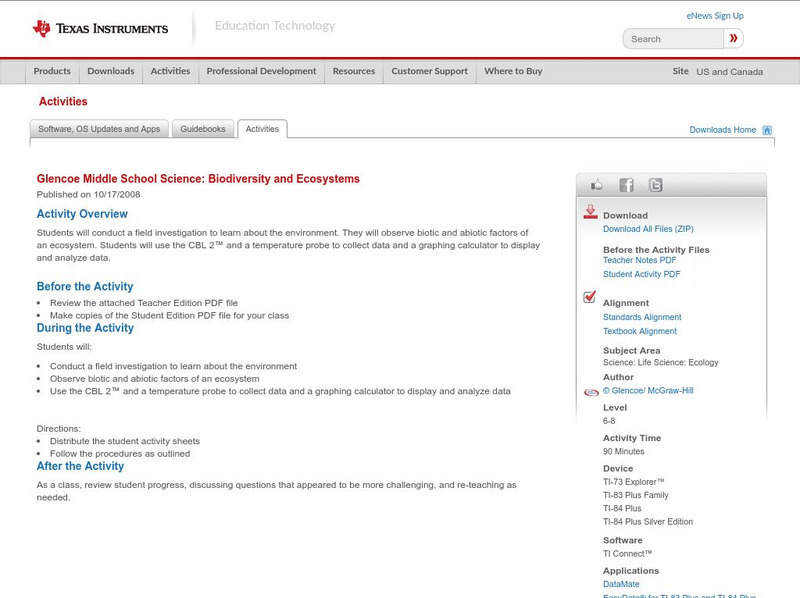Open the DataMate application link
The height and width of the screenshot is (598, 800).
[621, 584]
